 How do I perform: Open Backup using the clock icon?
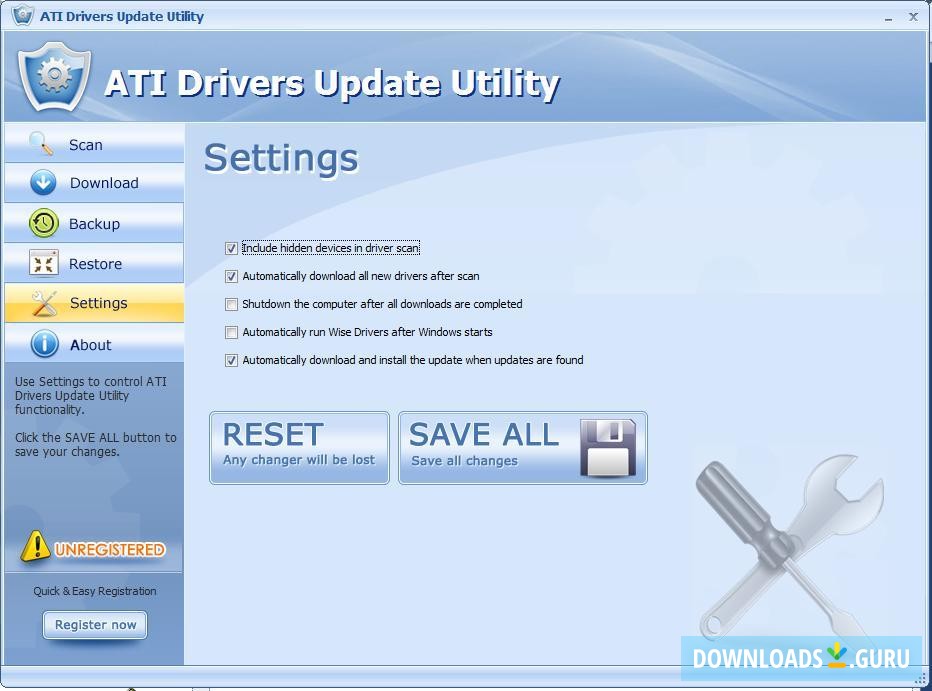point(44,223)
